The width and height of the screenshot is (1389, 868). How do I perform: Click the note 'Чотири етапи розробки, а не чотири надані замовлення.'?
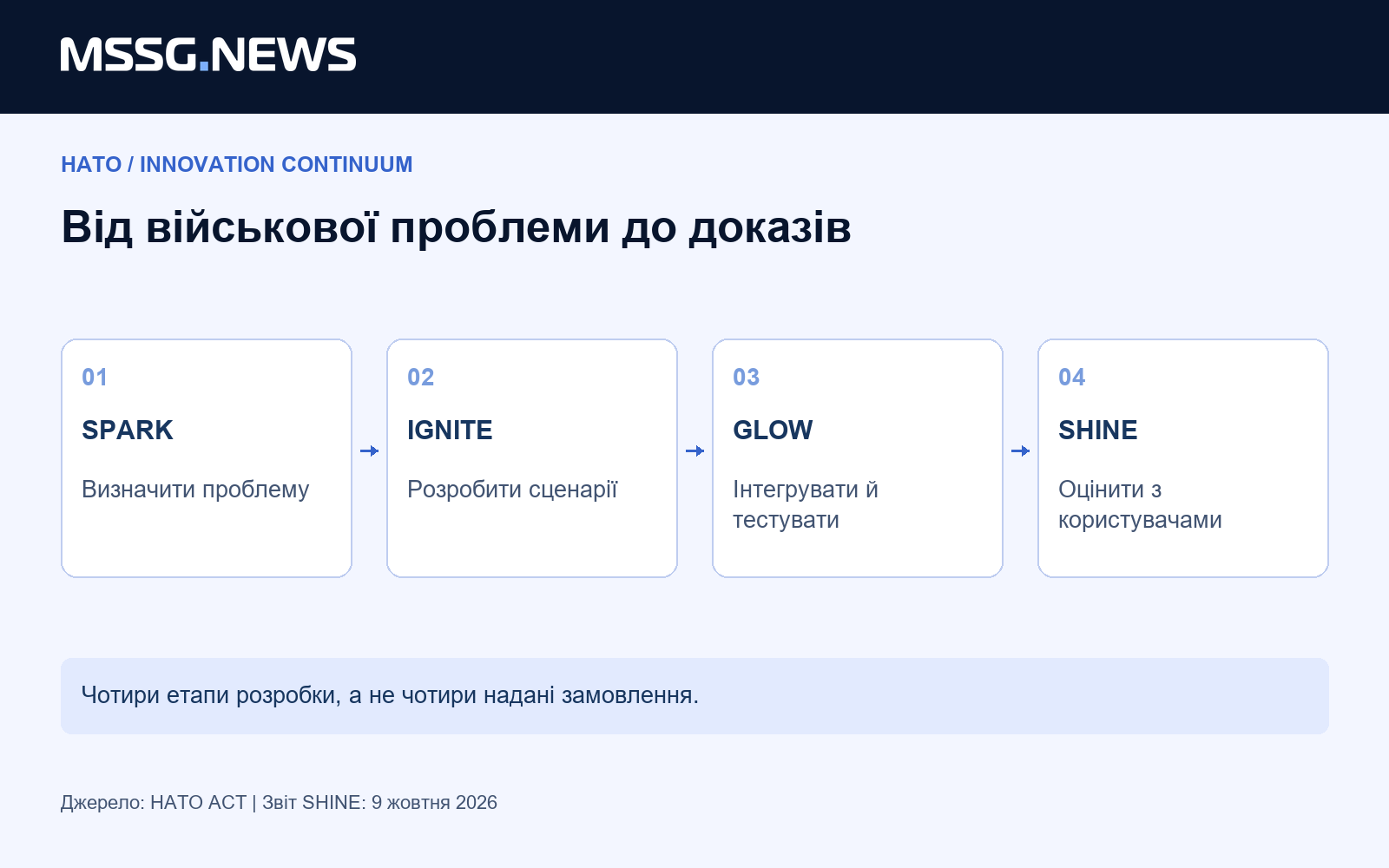[390, 695]
